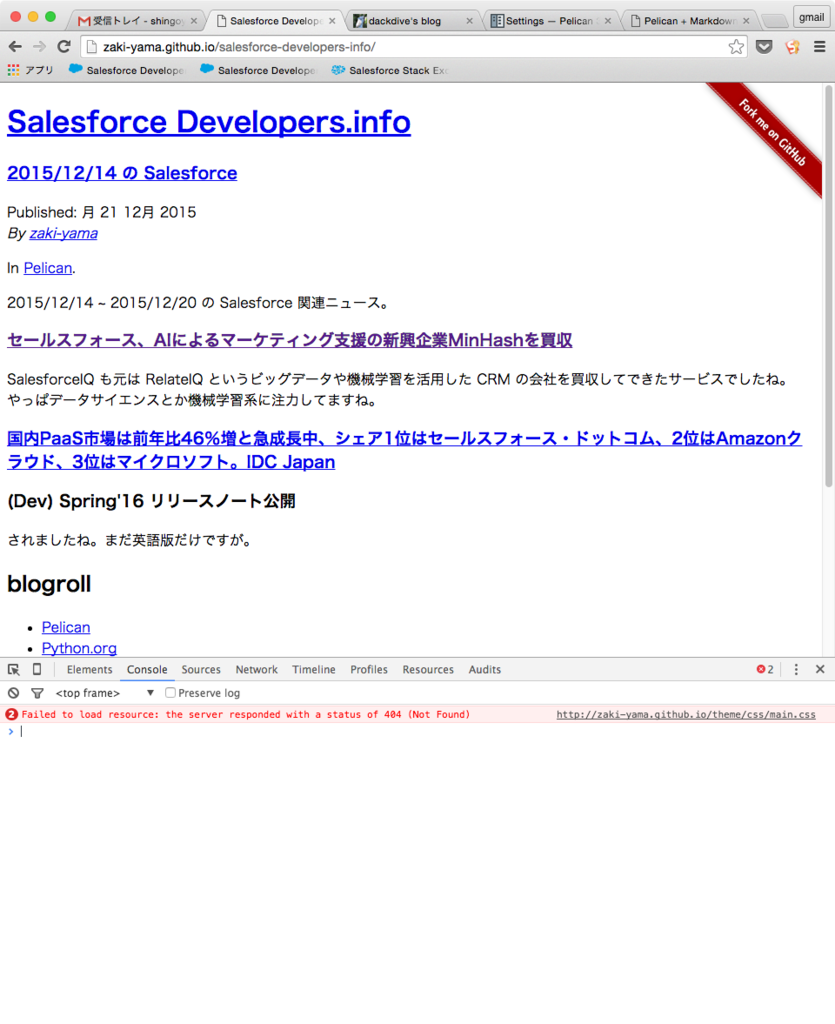This screenshot has height=1024, width=835.
Task: Visit the zaki-yama author link
Action: pos(63,233)
